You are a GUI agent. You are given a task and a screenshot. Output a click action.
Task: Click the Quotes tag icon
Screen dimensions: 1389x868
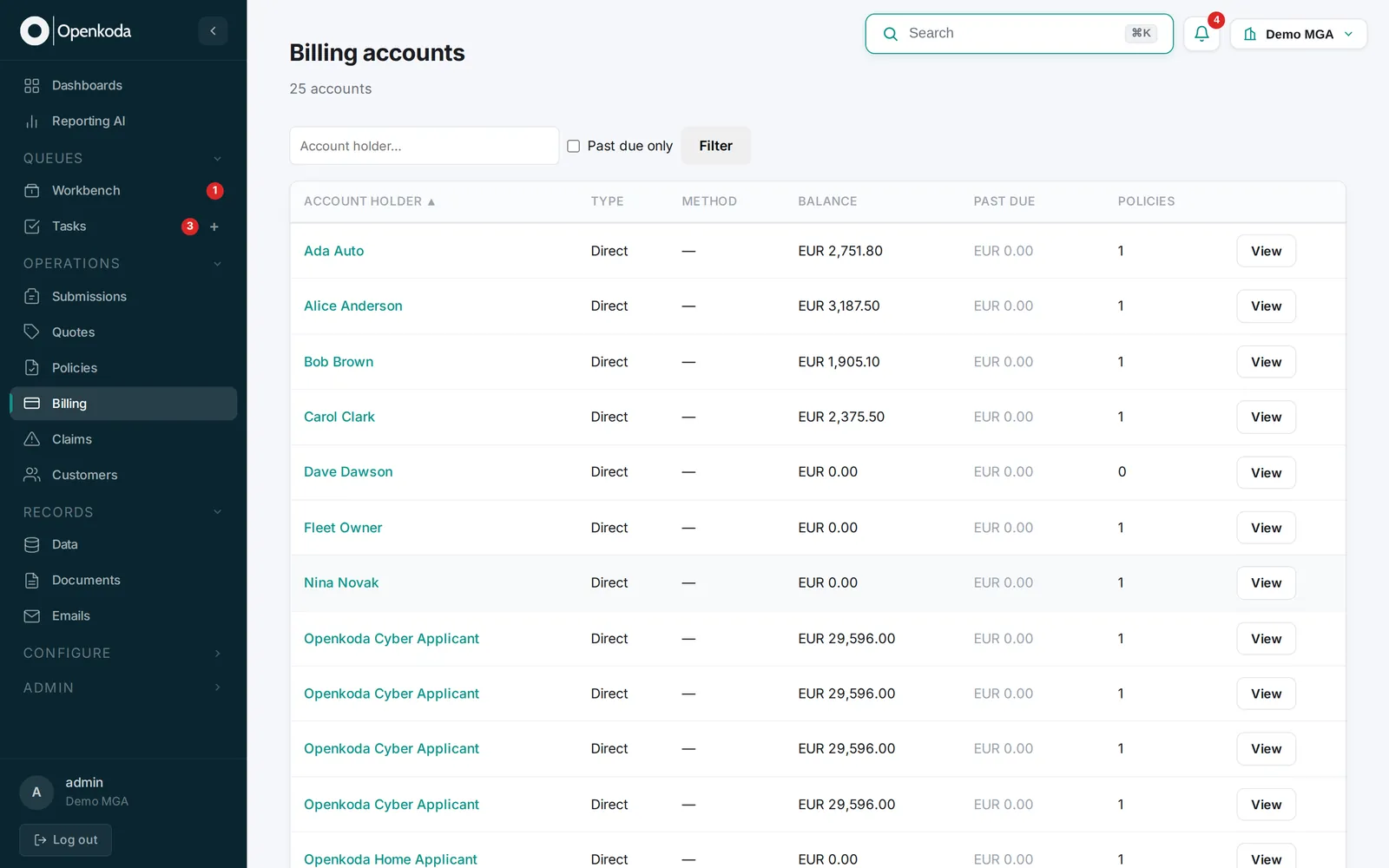[x=32, y=332]
